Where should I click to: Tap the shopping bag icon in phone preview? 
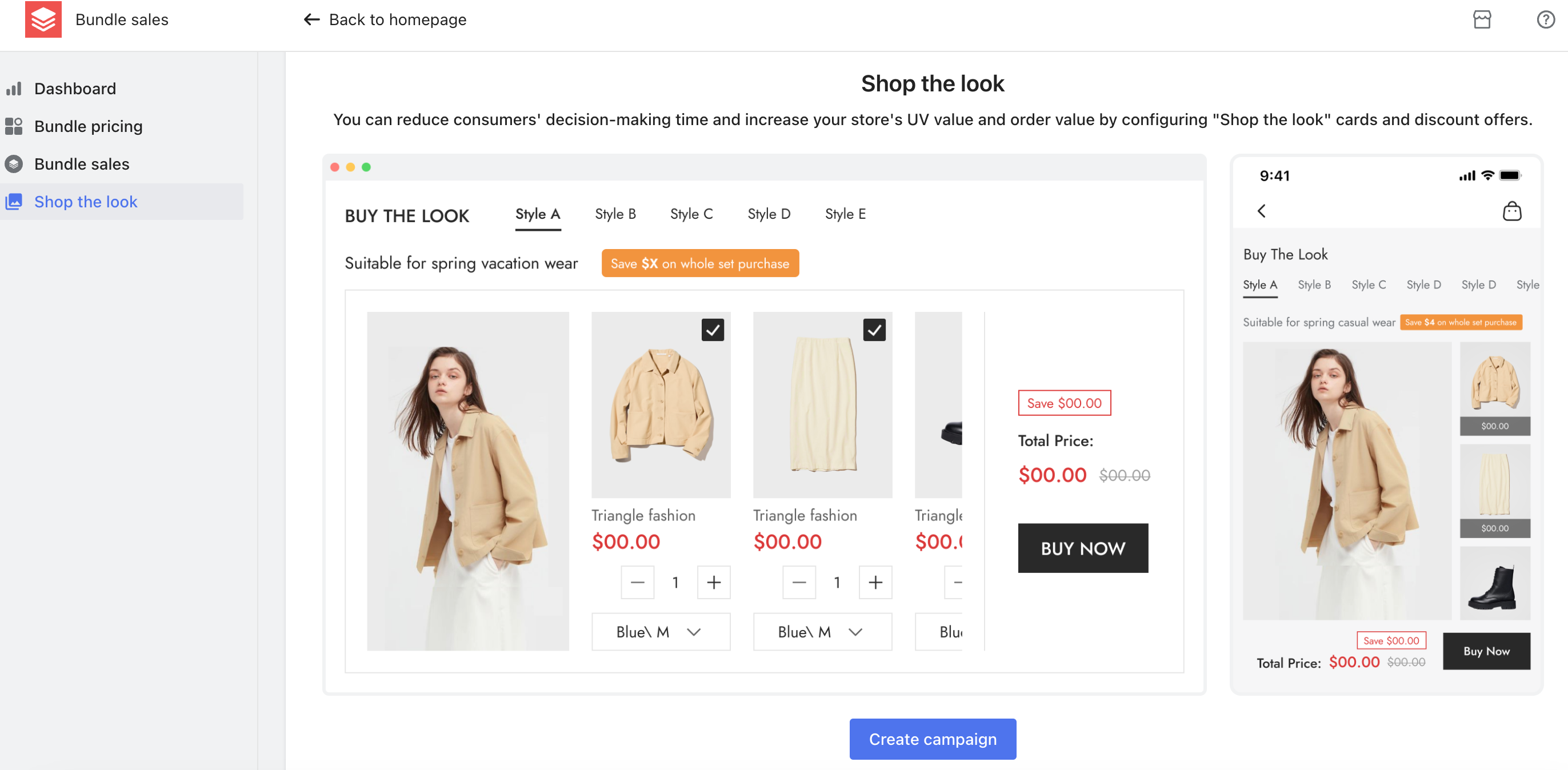[x=1511, y=211]
